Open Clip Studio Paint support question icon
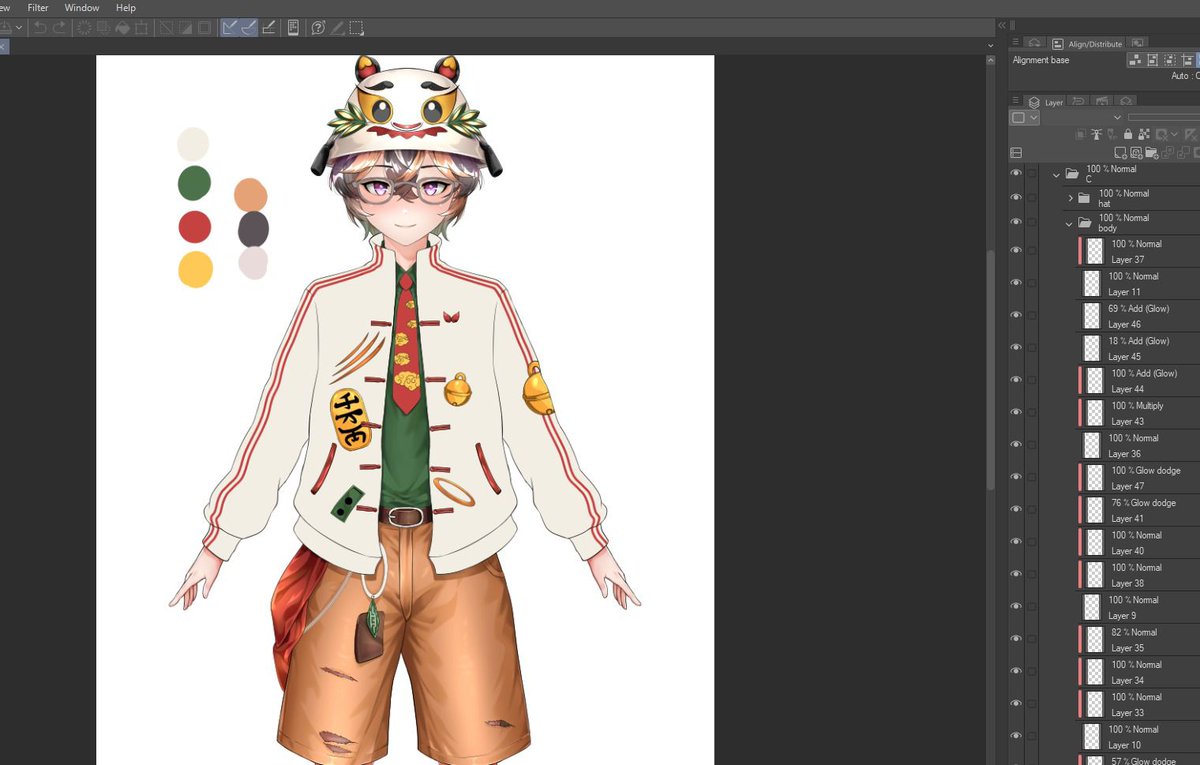 tap(318, 28)
